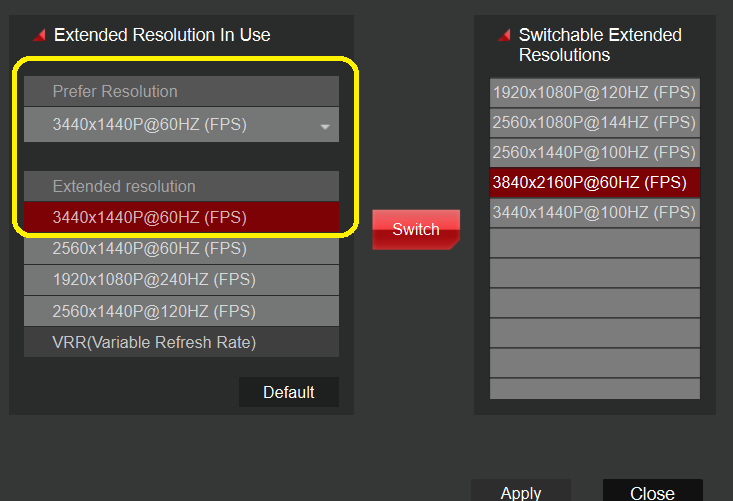Image resolution: width=733 pixels, height=501 pixels.
Task: Click the 3440x1440P@60HZ Prefer Resolution combo box
Action: (180, 125)
